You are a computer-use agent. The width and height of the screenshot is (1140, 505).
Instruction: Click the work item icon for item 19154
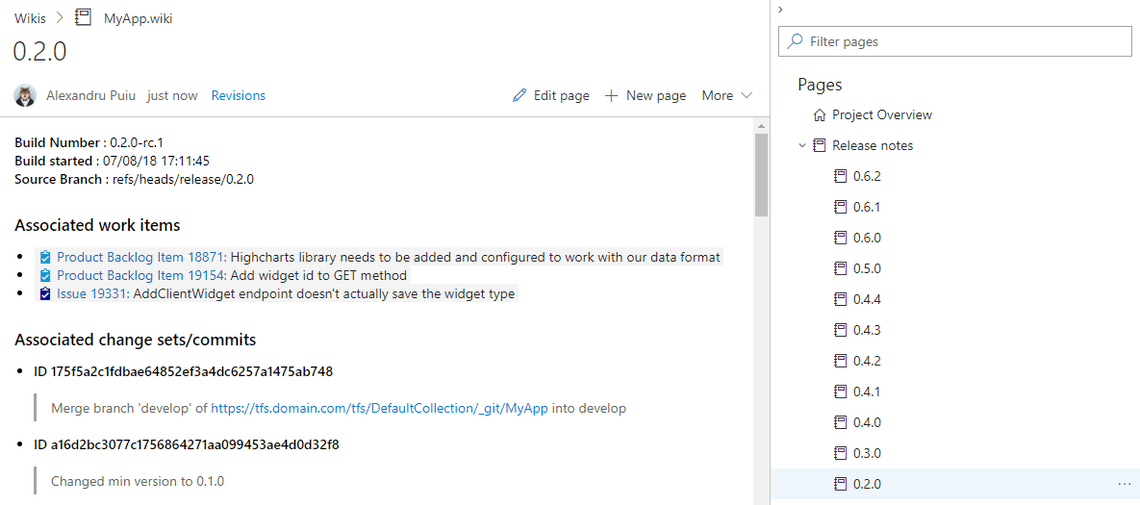click(x=45, y=275)
